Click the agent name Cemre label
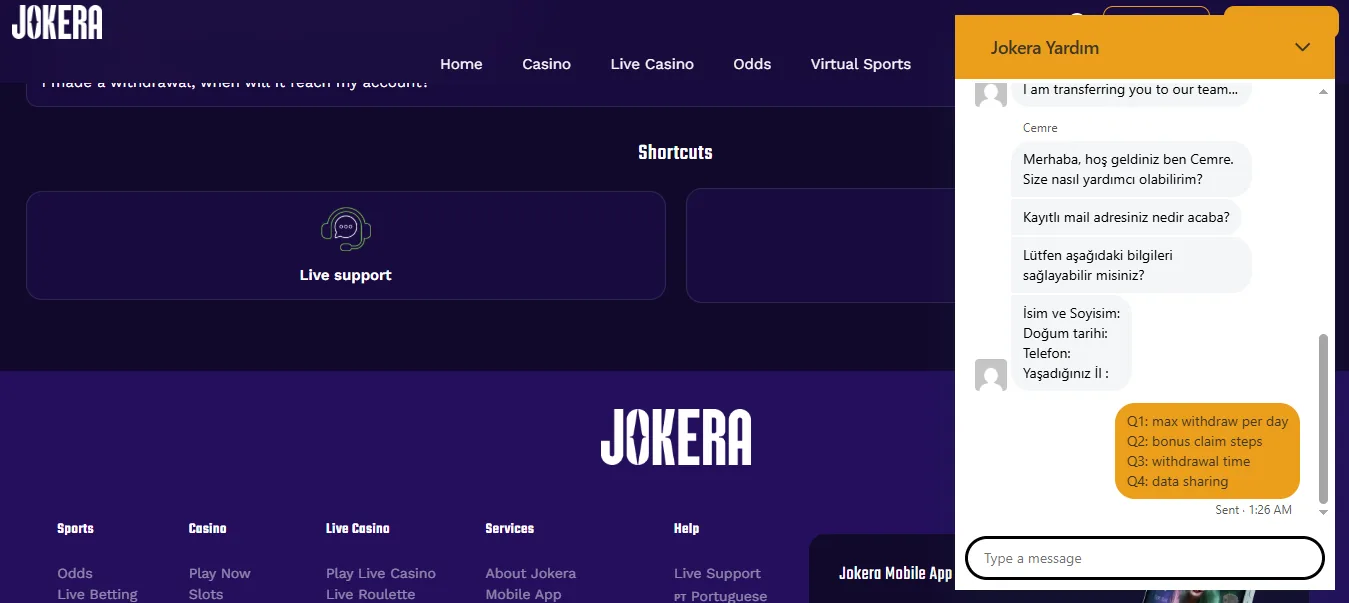This screenshot has width=1349, height=603. (1040, 128)
